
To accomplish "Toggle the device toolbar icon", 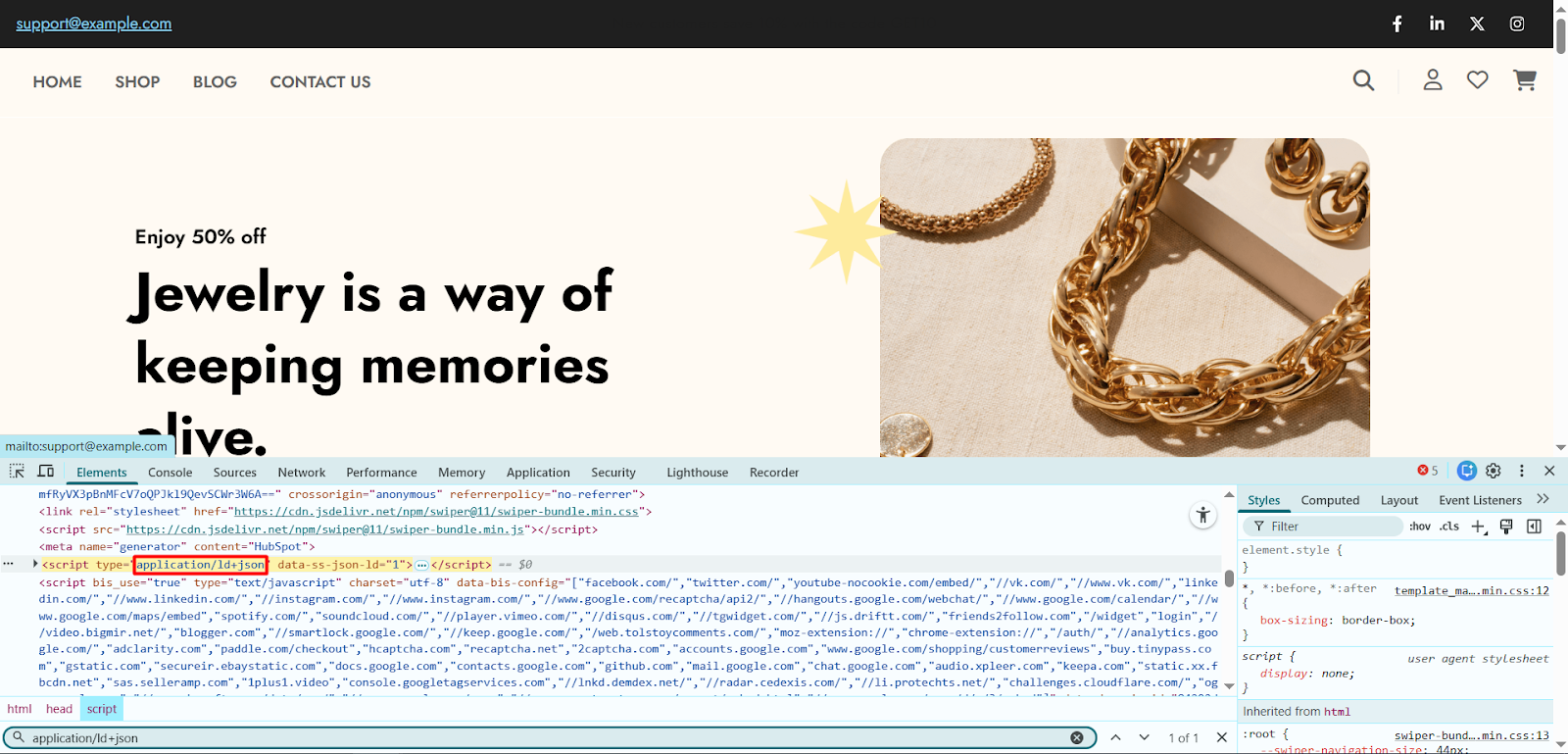I will [x=45, y=472].
